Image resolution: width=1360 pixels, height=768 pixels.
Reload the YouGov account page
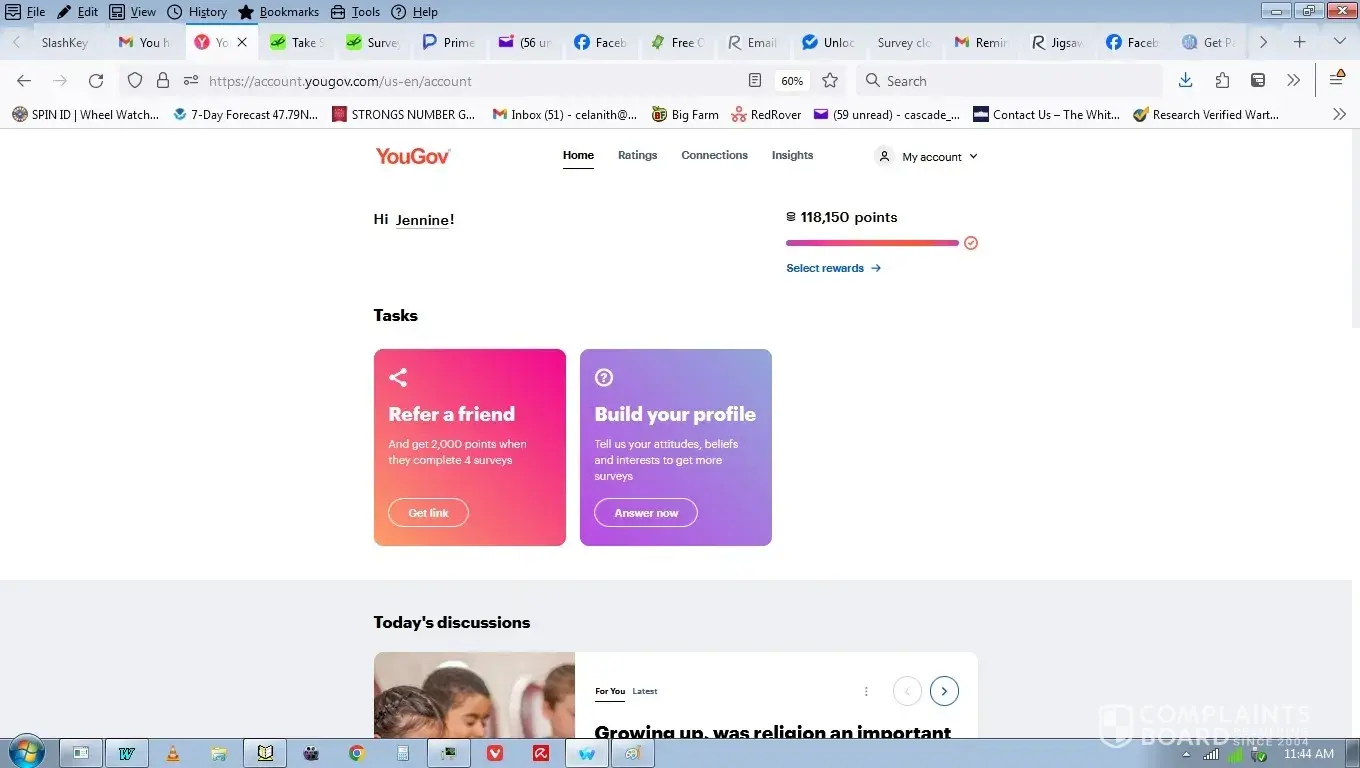click(96, 81)
